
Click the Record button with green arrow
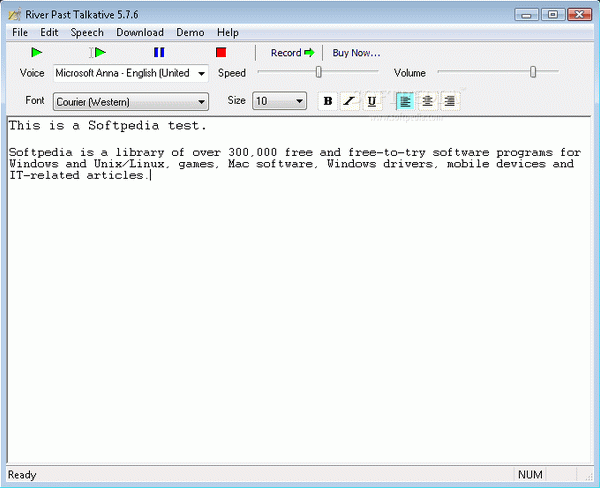(292, 53)
